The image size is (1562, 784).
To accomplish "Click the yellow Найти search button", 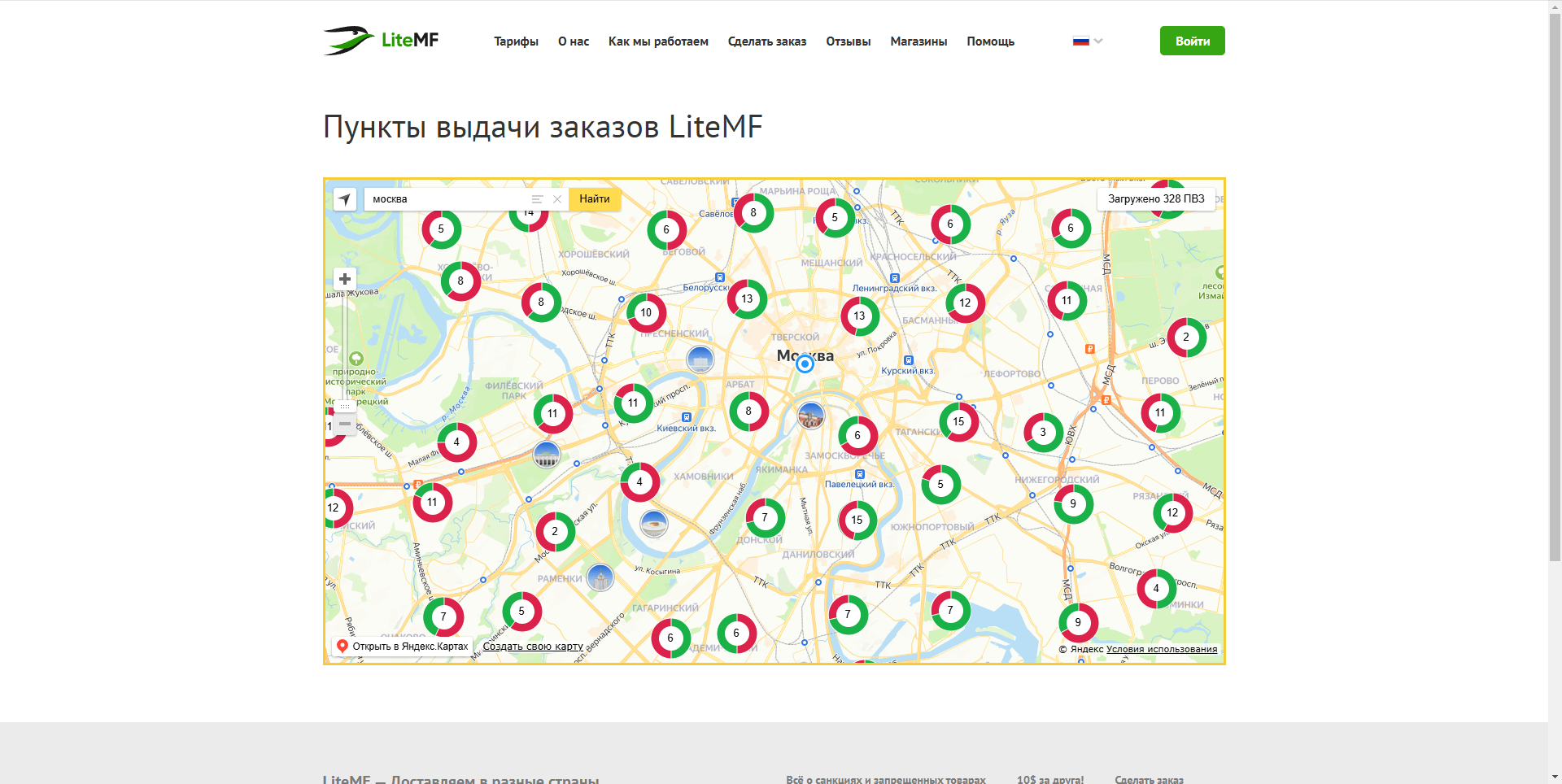I will pos(595,199).
